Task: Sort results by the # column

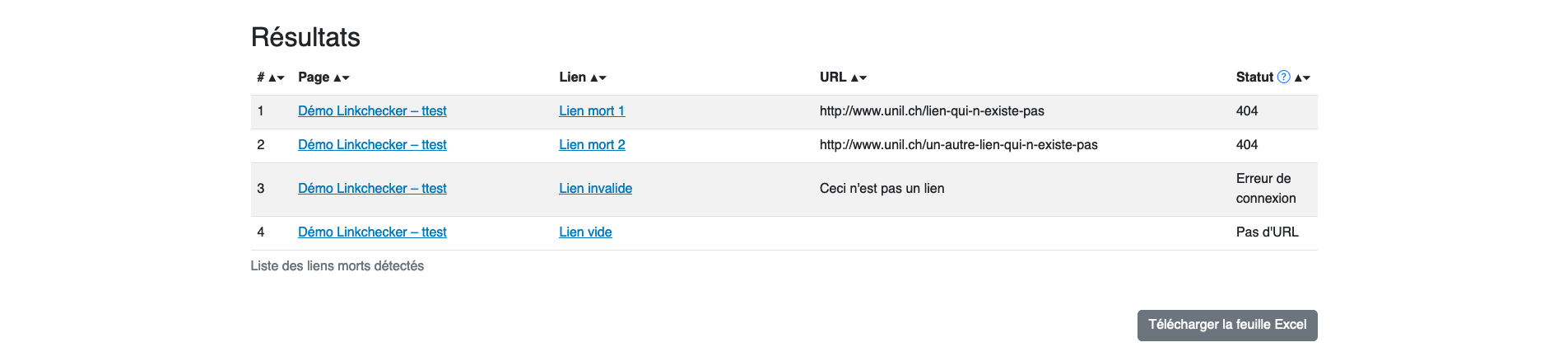Action: 276,77
